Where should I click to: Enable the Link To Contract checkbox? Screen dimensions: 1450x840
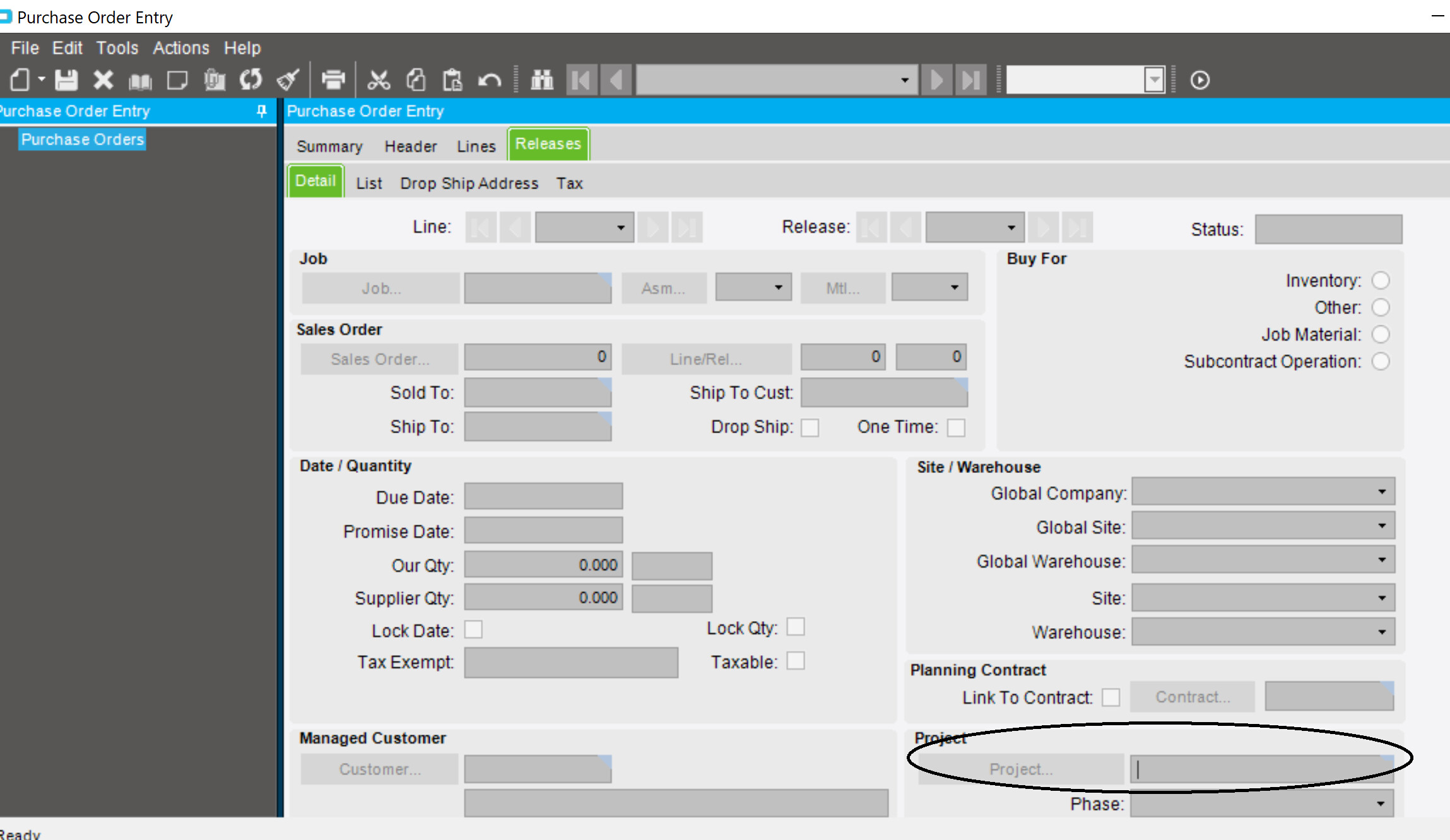click(x=1111, y=697)
